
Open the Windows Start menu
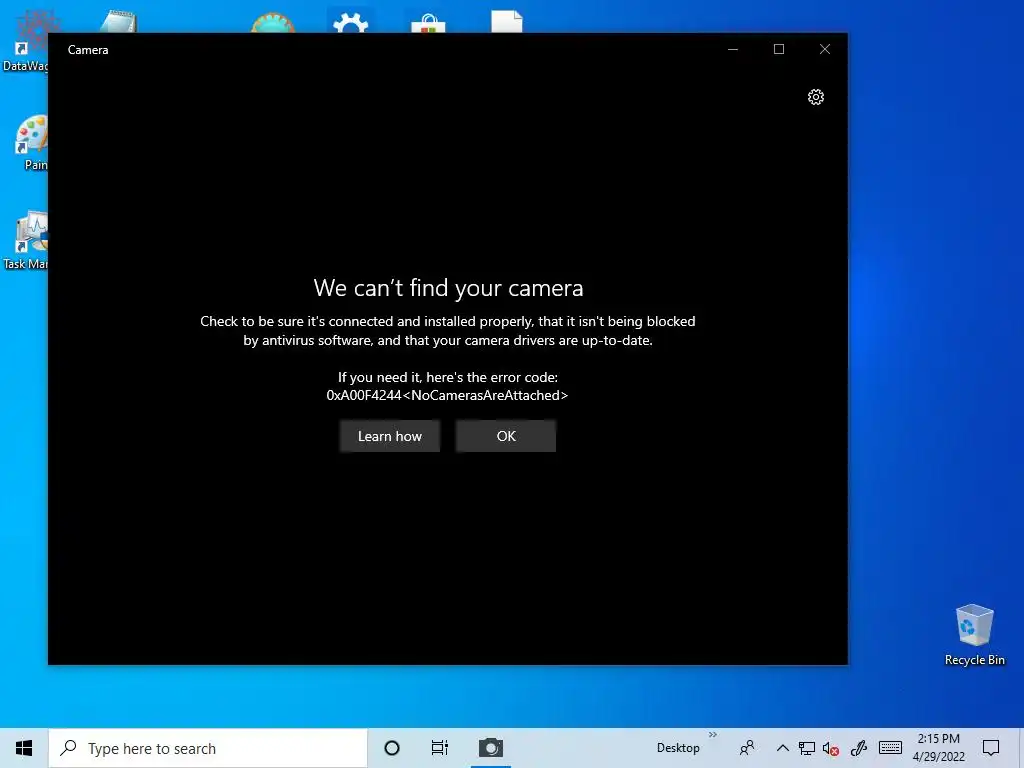(x=24, y=748)
